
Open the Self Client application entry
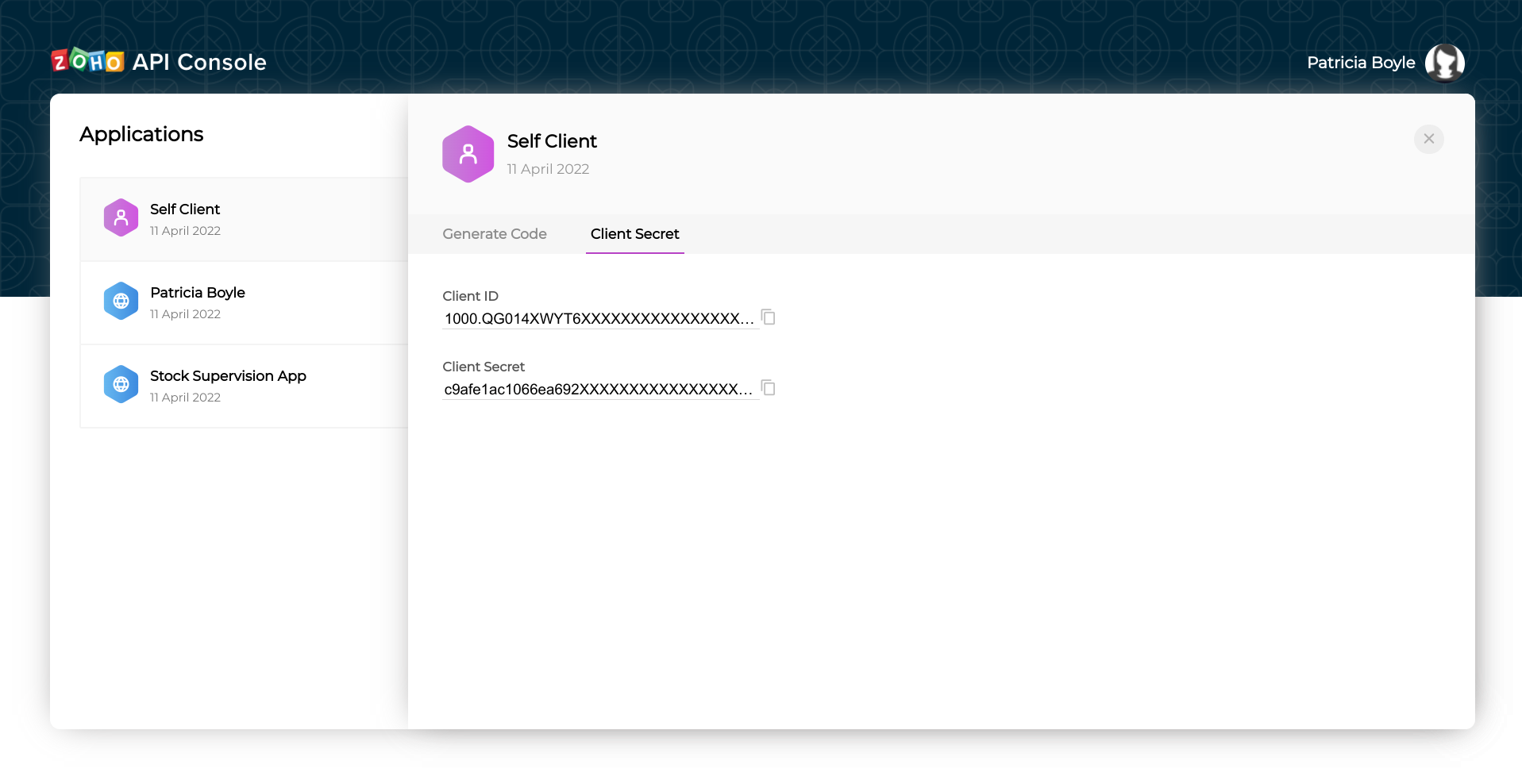(x=245, y=220)
